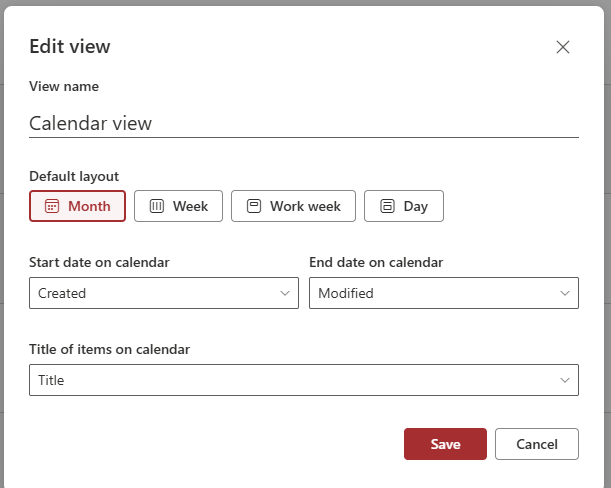611x488 pixels.
Task: Click the calendar icon in the Month button
Action: tap(52, 206)
